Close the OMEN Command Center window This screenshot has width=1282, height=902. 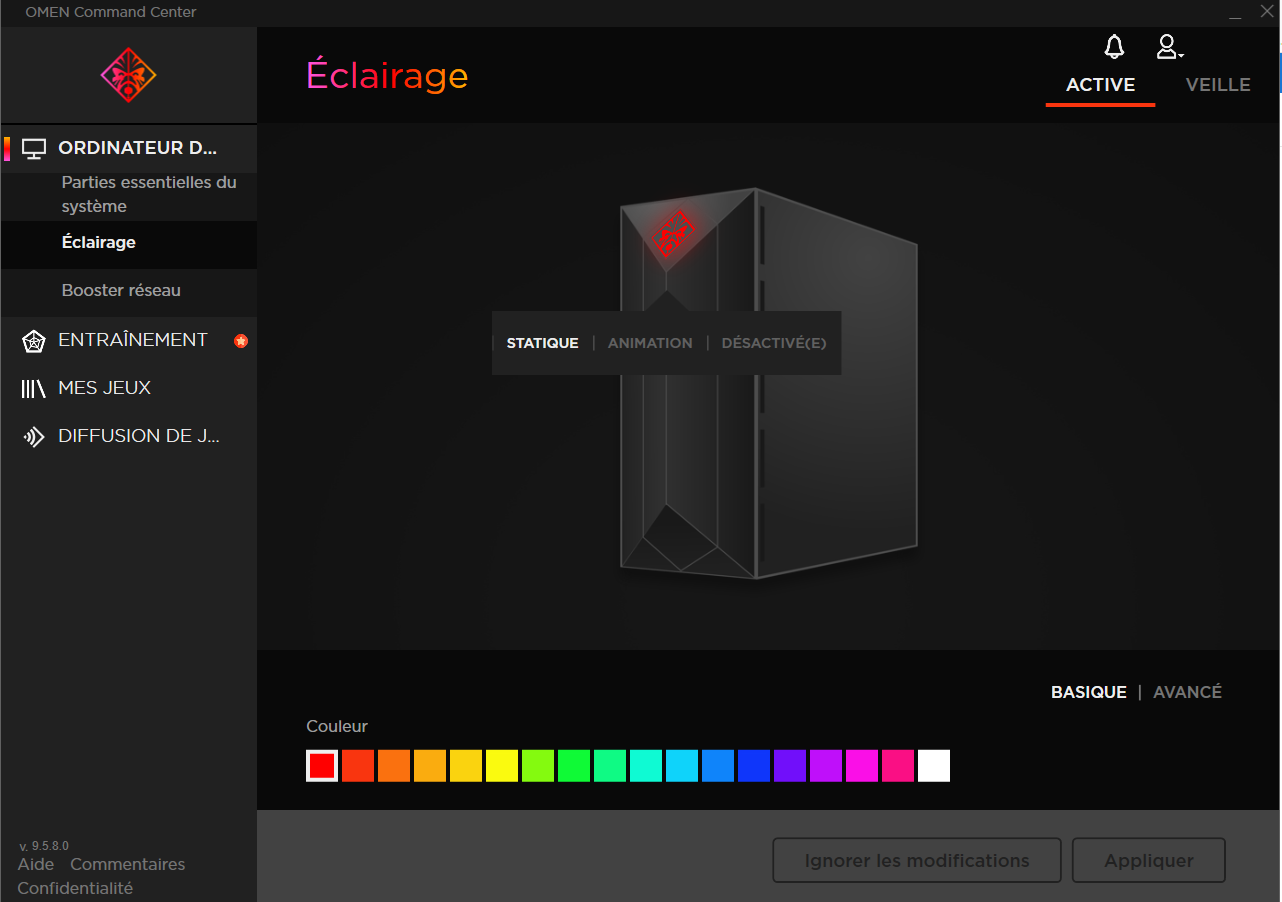pos(1267,12)
